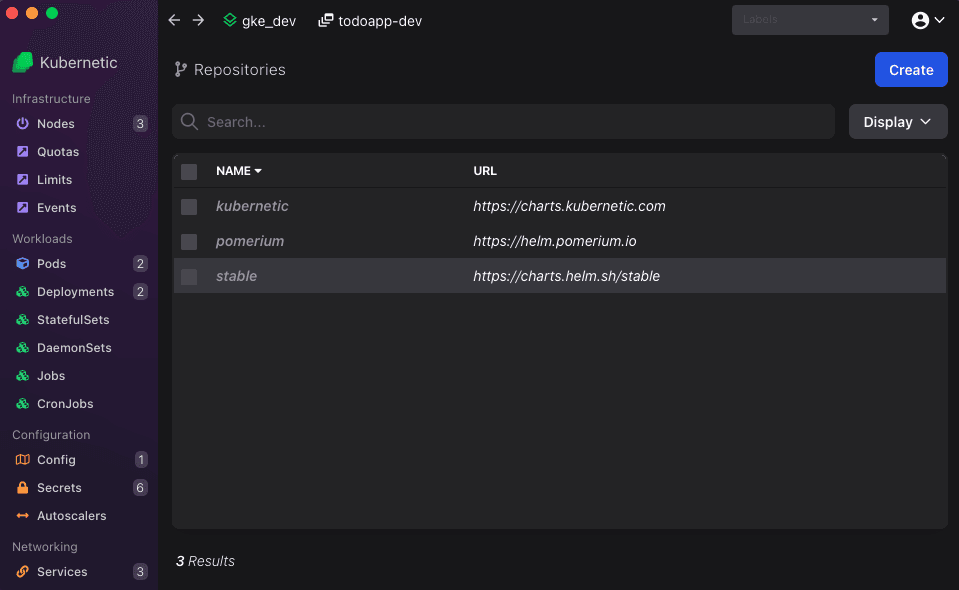Open StatefulSets in the sidebar

(73, 320)
